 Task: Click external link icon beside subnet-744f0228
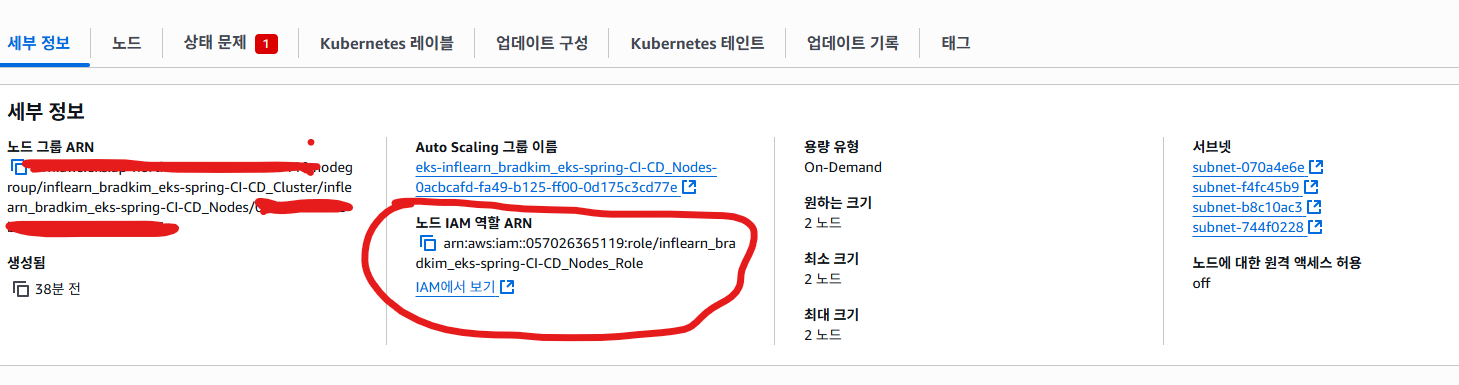(1316, 227)
